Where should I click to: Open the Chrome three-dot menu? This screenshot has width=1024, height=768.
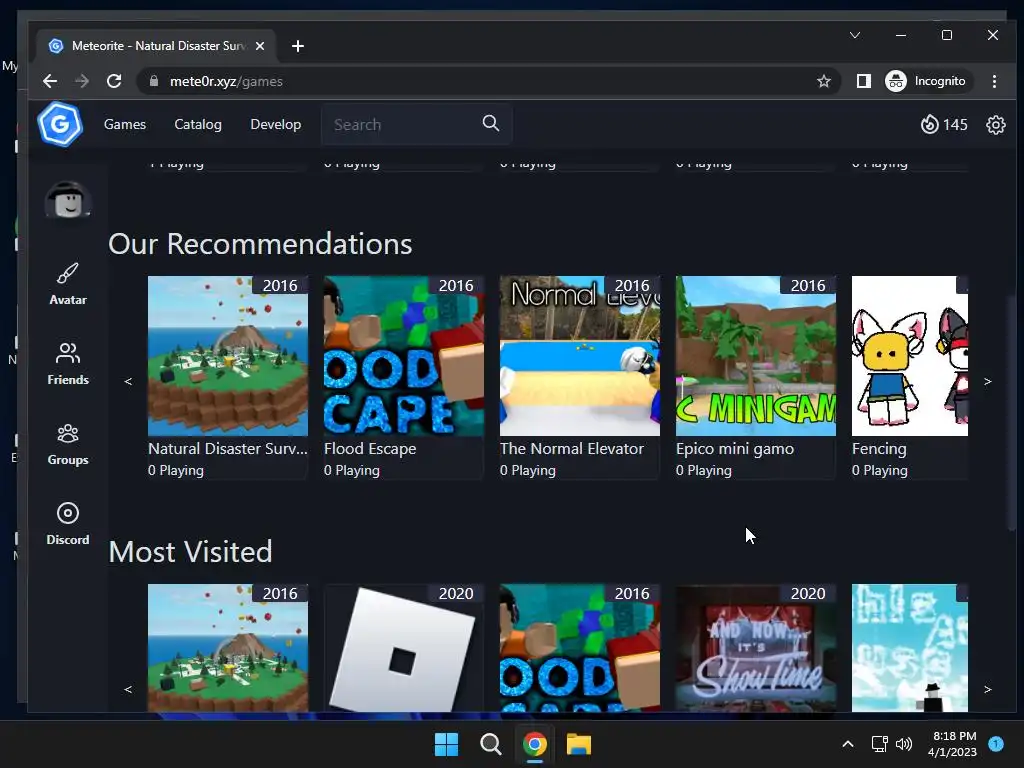coord(994,81)
